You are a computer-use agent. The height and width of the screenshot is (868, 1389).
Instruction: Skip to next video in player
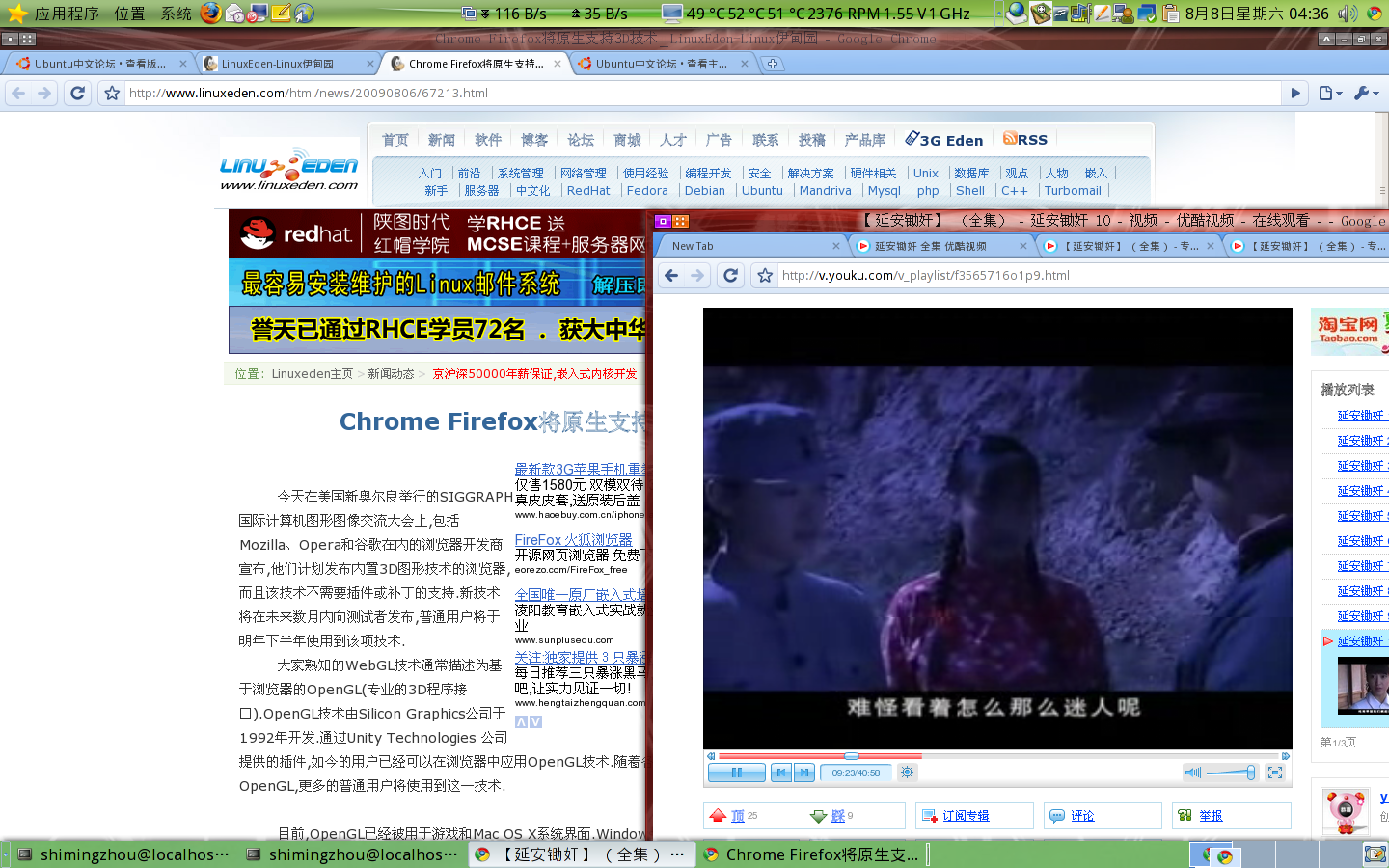[x=804, y=773]
